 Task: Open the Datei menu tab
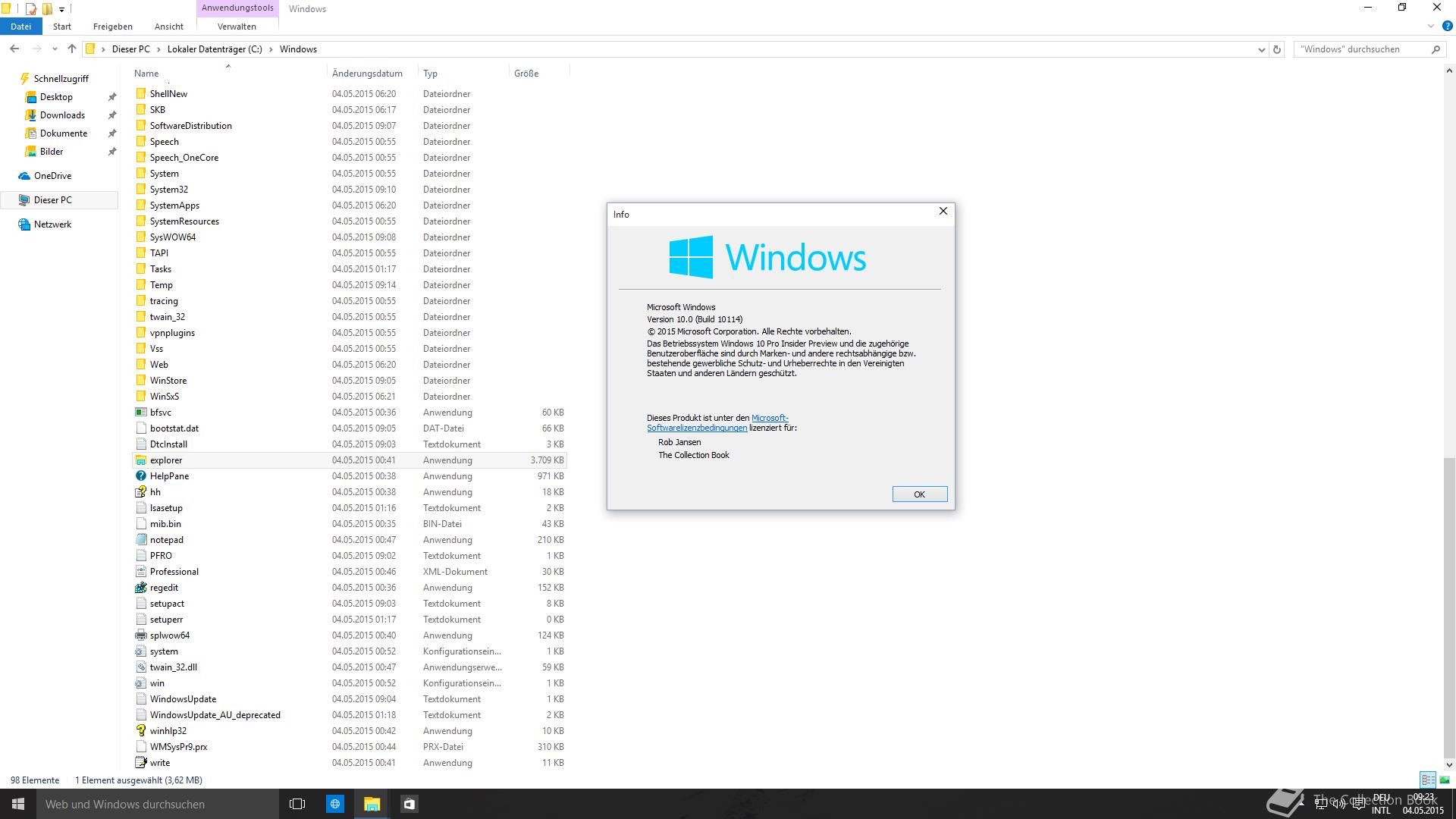(x=21, y=26)
